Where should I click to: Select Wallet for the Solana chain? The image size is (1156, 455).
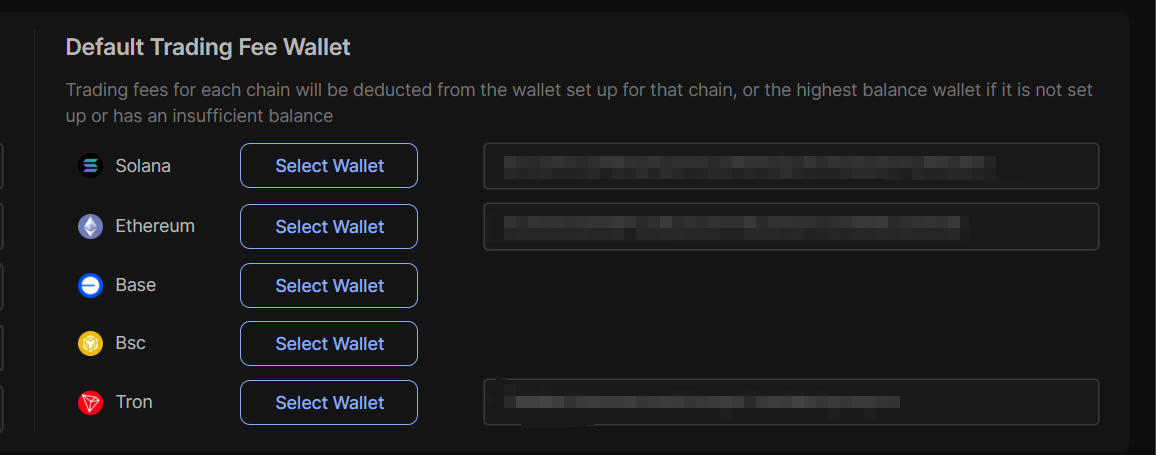pyautogui.click(x=329, y=166)
